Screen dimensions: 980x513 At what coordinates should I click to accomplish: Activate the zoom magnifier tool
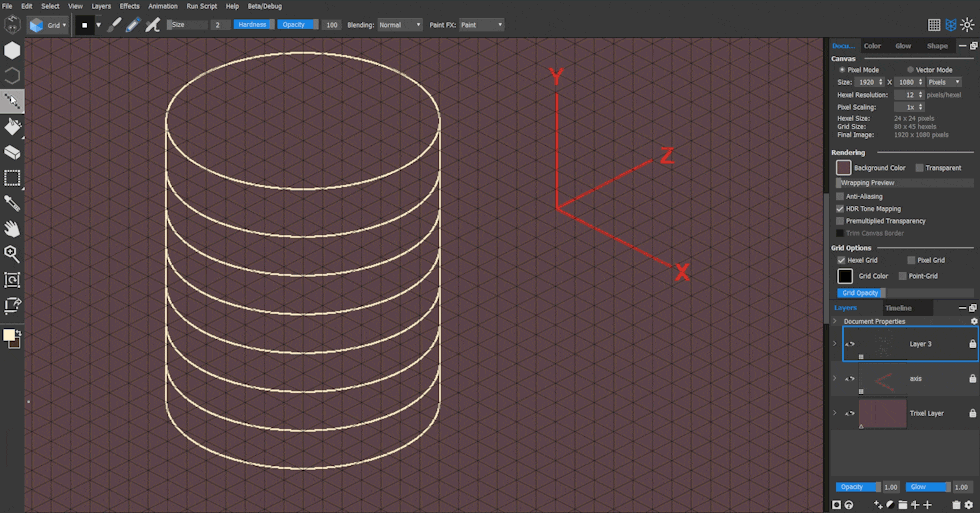[x=12, y=254]
